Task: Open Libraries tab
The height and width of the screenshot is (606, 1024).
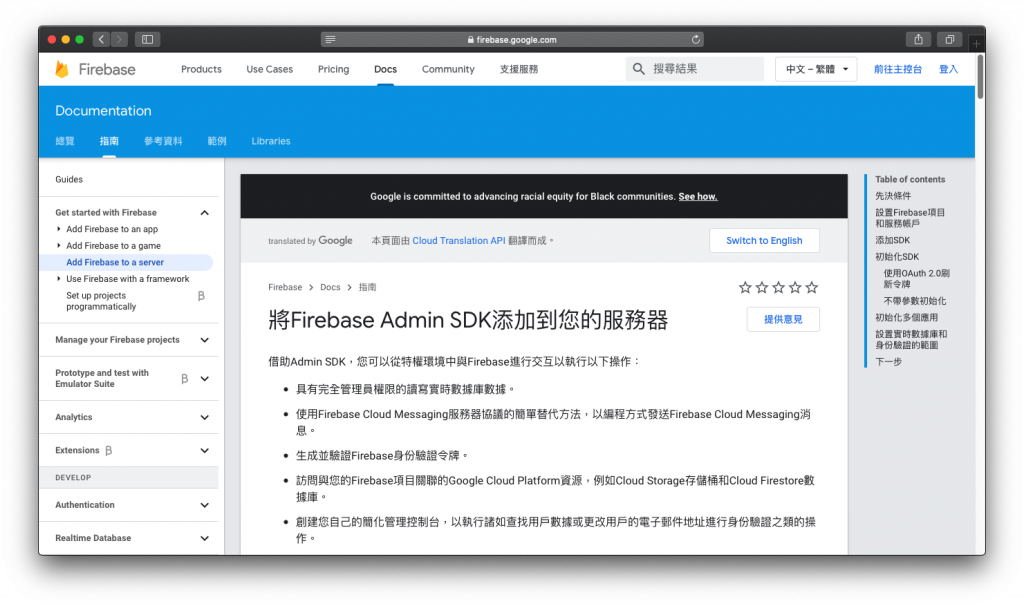Action: [271, 141]
